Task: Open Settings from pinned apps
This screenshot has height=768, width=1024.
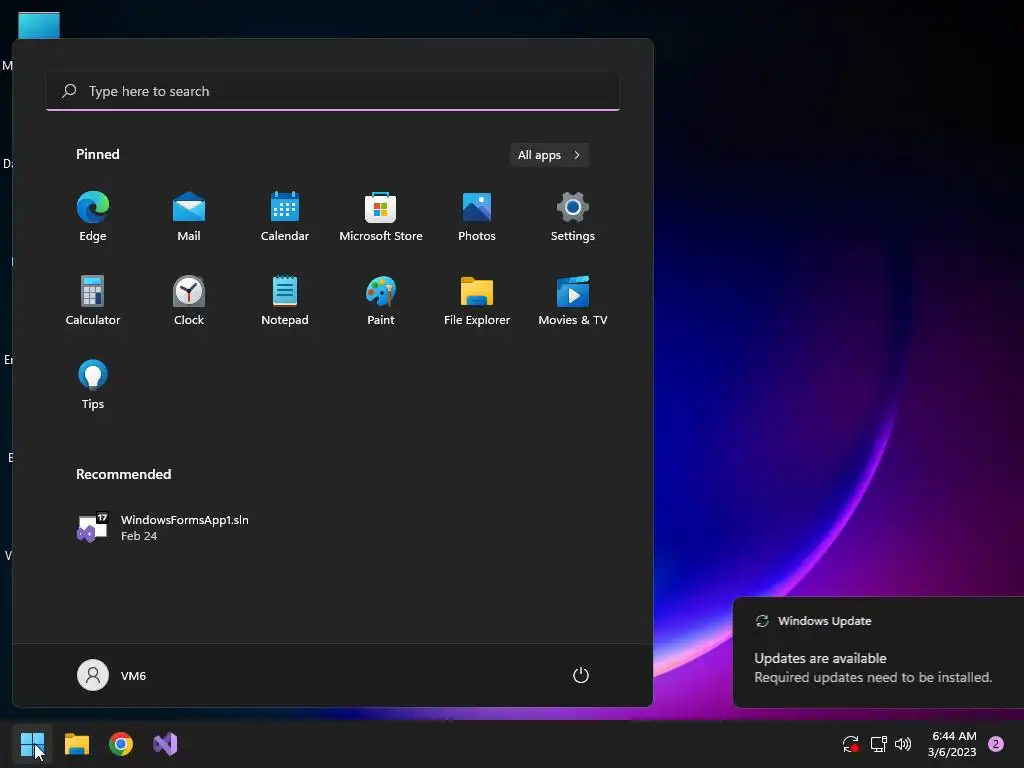Action: (x=573, y=217)
